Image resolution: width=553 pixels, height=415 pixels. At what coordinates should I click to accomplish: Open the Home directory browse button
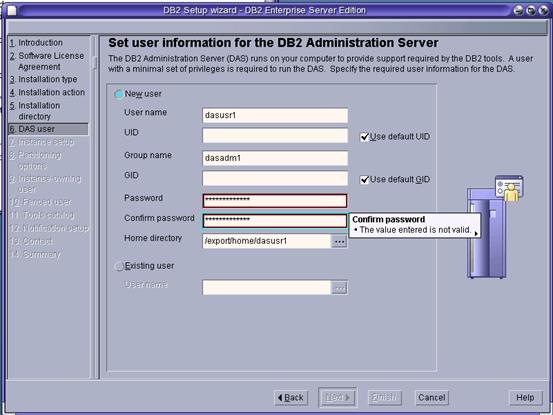pos(339,242)
